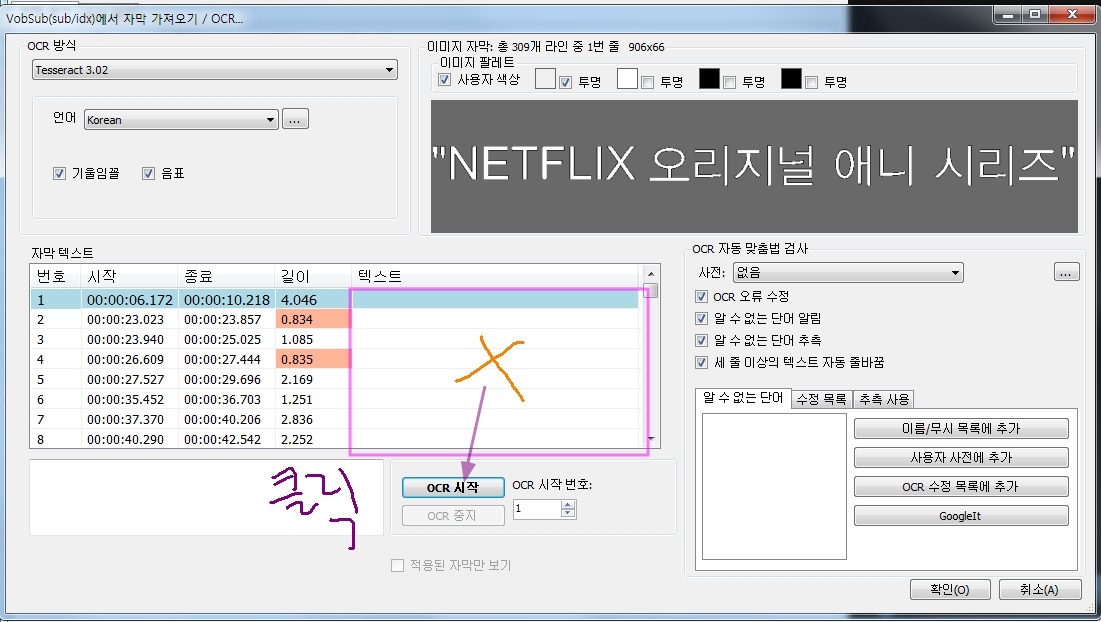Click 사용자 사전에 추가 button
The height and width of the screenshot is (622, 1101).
961,458
